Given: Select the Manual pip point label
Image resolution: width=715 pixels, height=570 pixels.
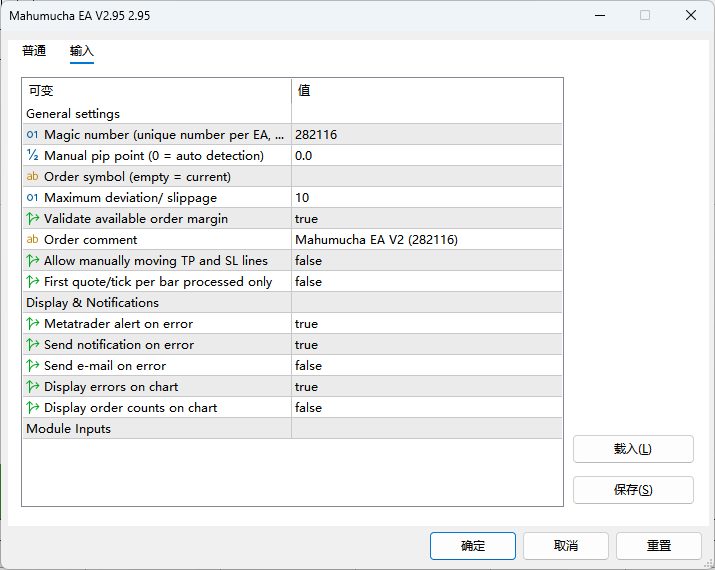Looking at the screenshot, I should [x=154, y=155].
